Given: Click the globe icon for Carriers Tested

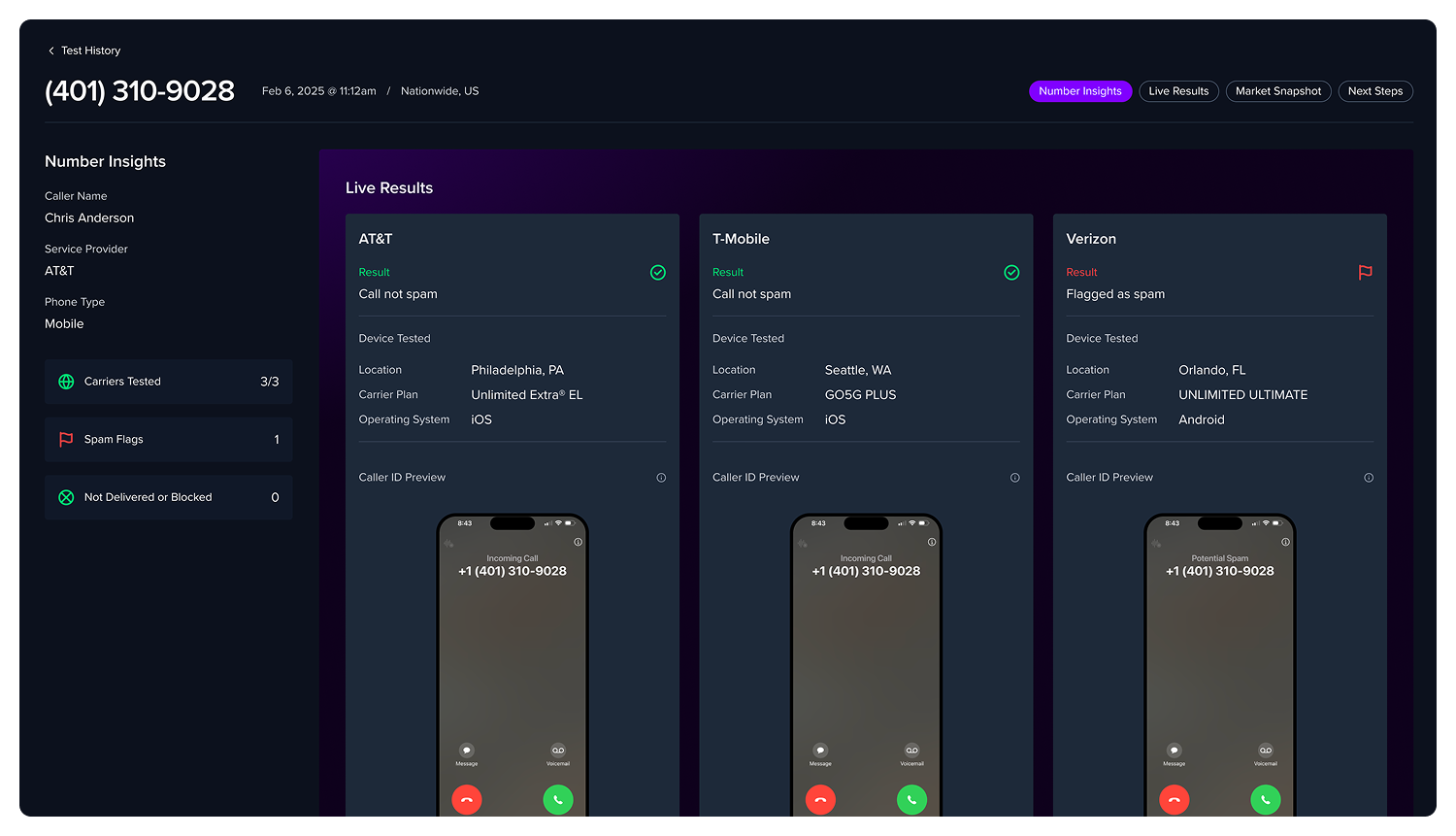Looking at the screenshot, I should click(66, 382).
